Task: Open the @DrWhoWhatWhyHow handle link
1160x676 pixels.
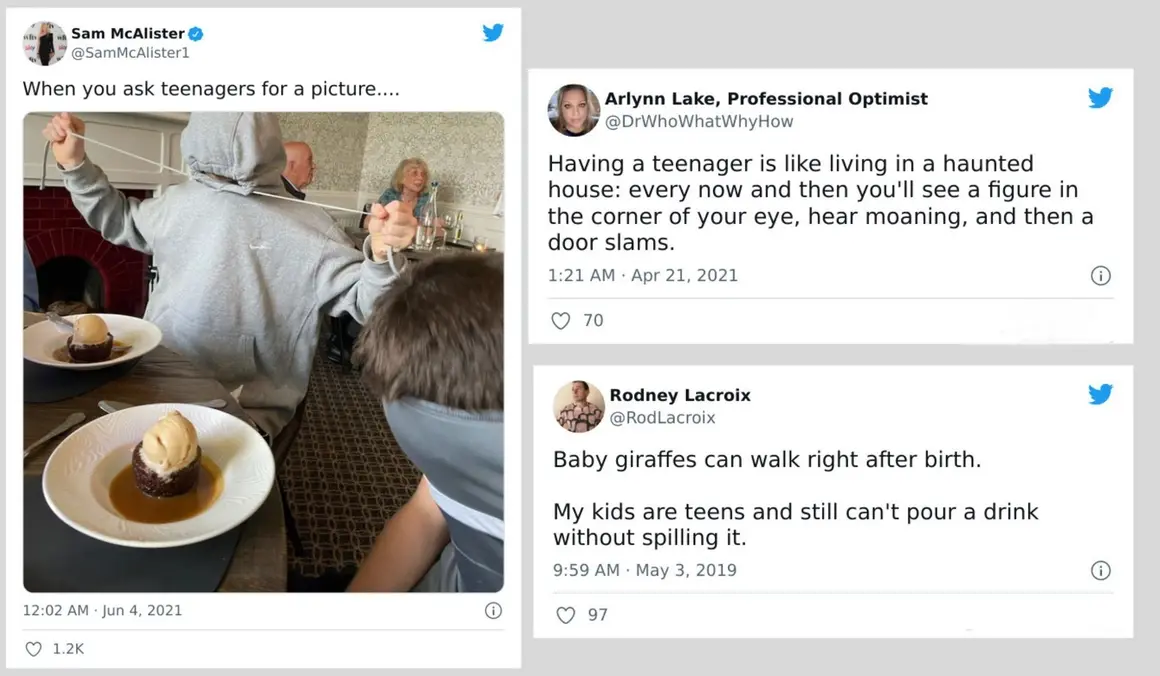Action: tap(698, 121)
